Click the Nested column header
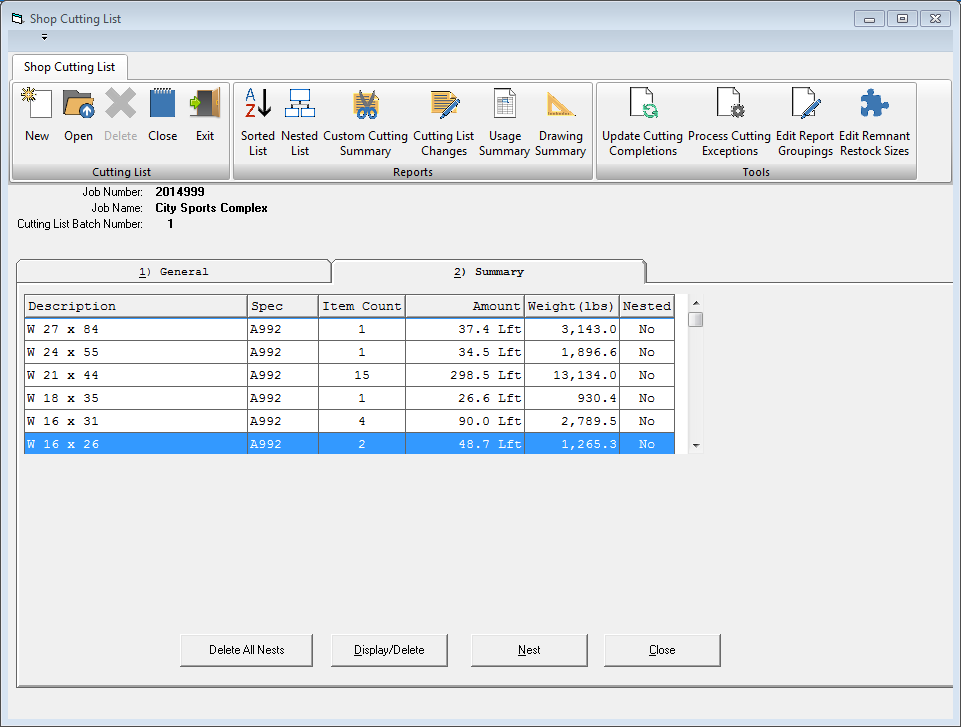 click(647, 306)
